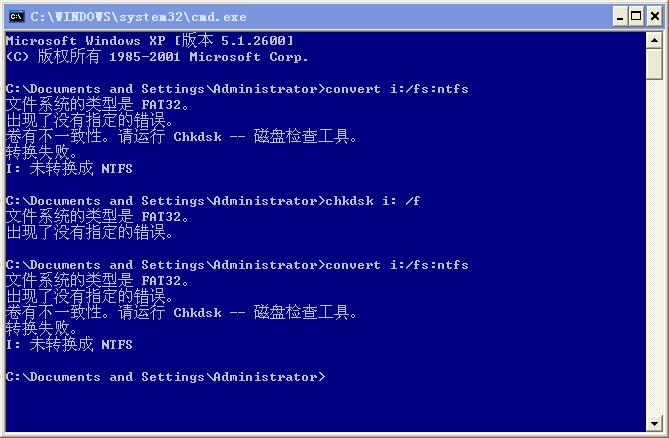Click the first 转换失败 line
The width and height of the screenshot is (669, 438).
coord(42,153)
